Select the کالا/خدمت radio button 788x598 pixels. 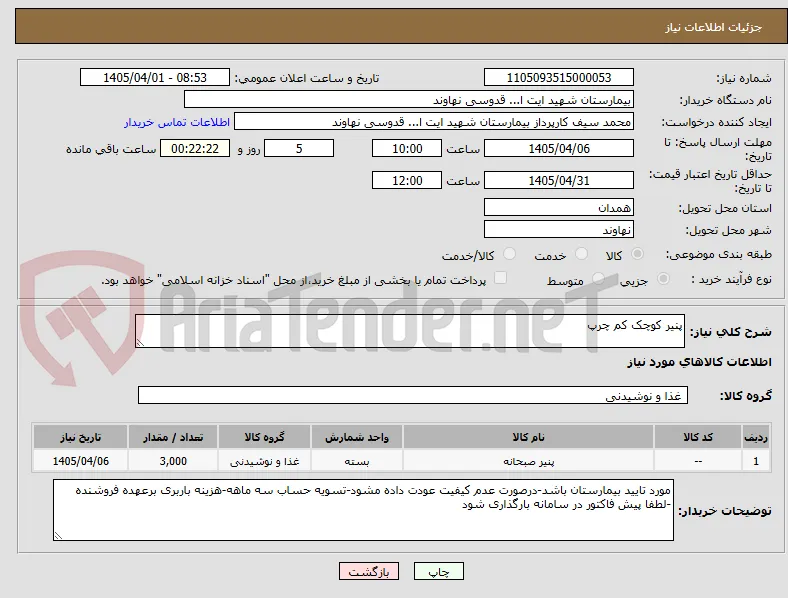click(509, 254)
